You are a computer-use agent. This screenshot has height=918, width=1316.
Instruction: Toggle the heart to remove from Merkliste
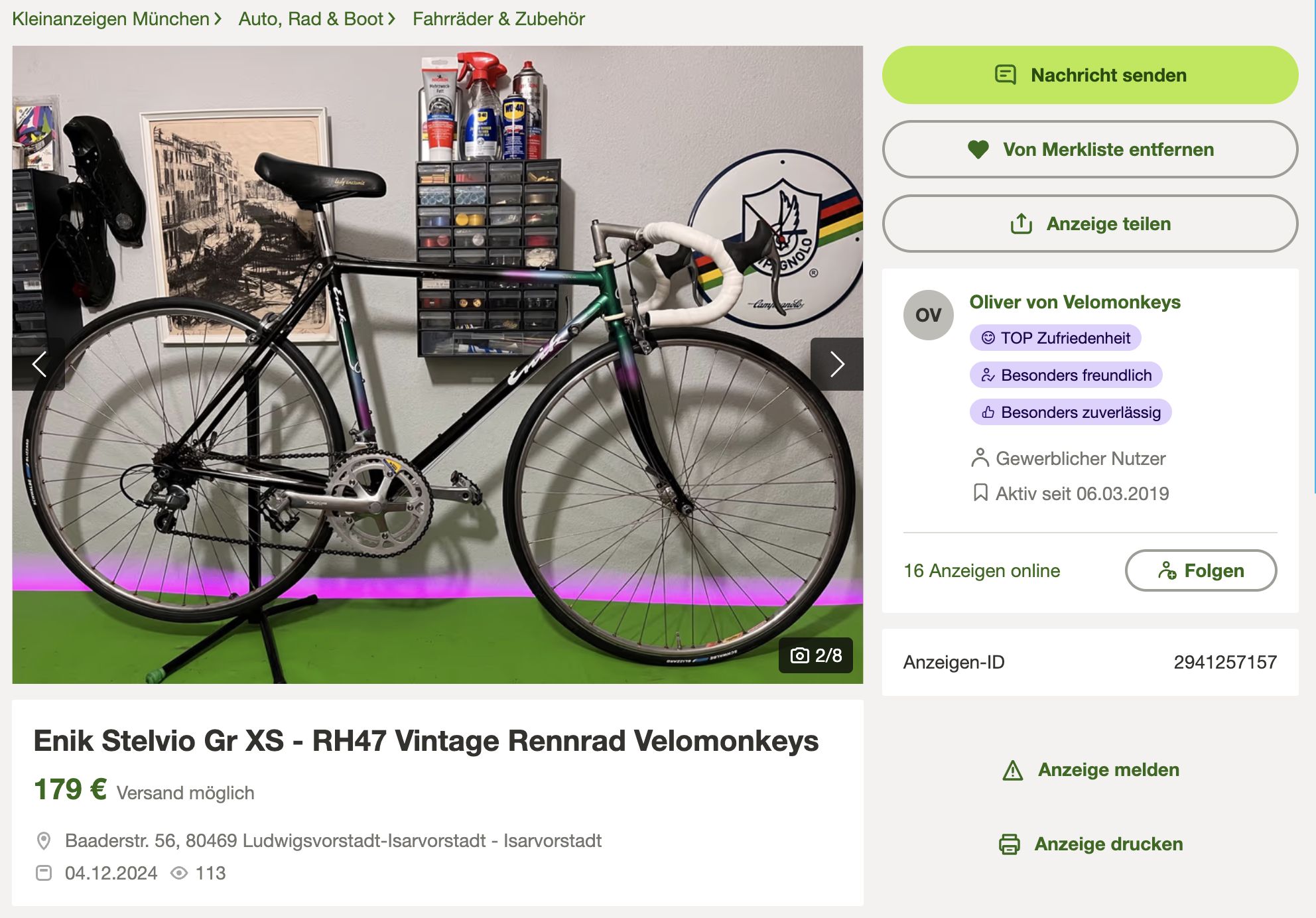point(978,149)
